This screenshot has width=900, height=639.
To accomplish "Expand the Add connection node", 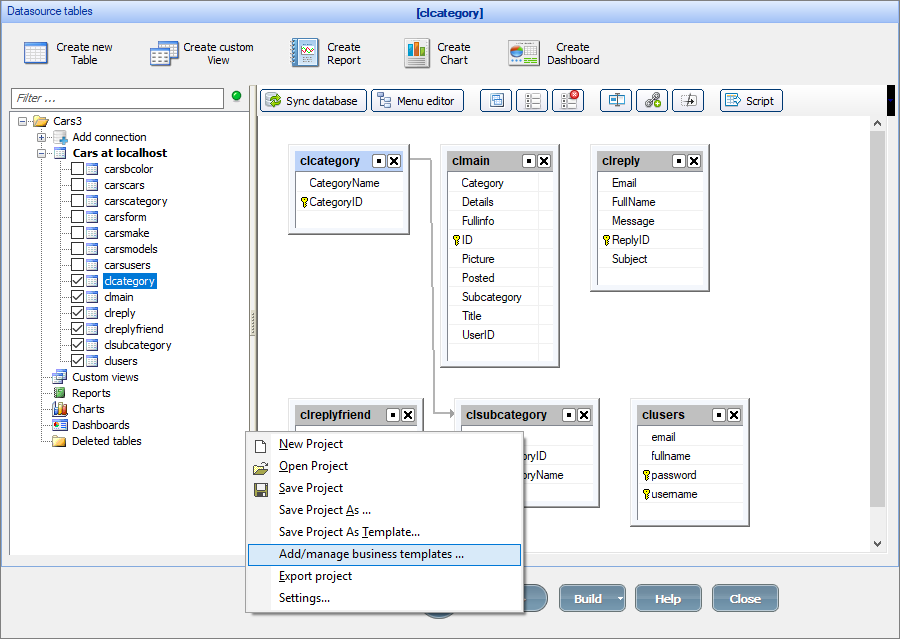I will (x=42, y=137).
